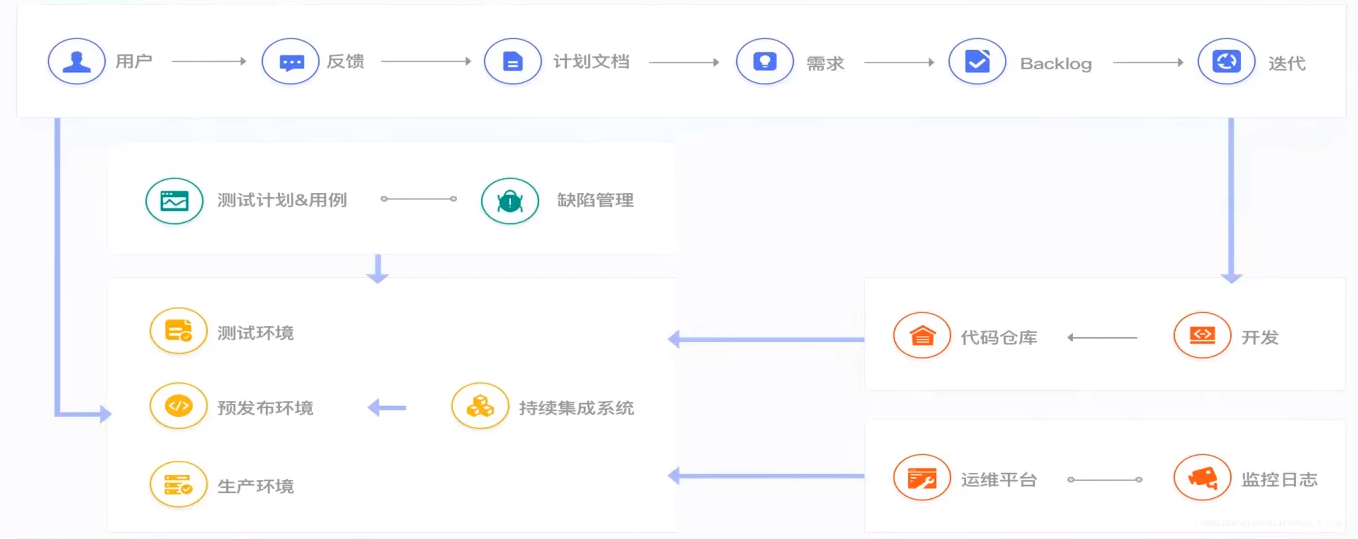Click the 持续集成系统 cubes icon
Screen dimensions: 1358x539
[480, 406]
